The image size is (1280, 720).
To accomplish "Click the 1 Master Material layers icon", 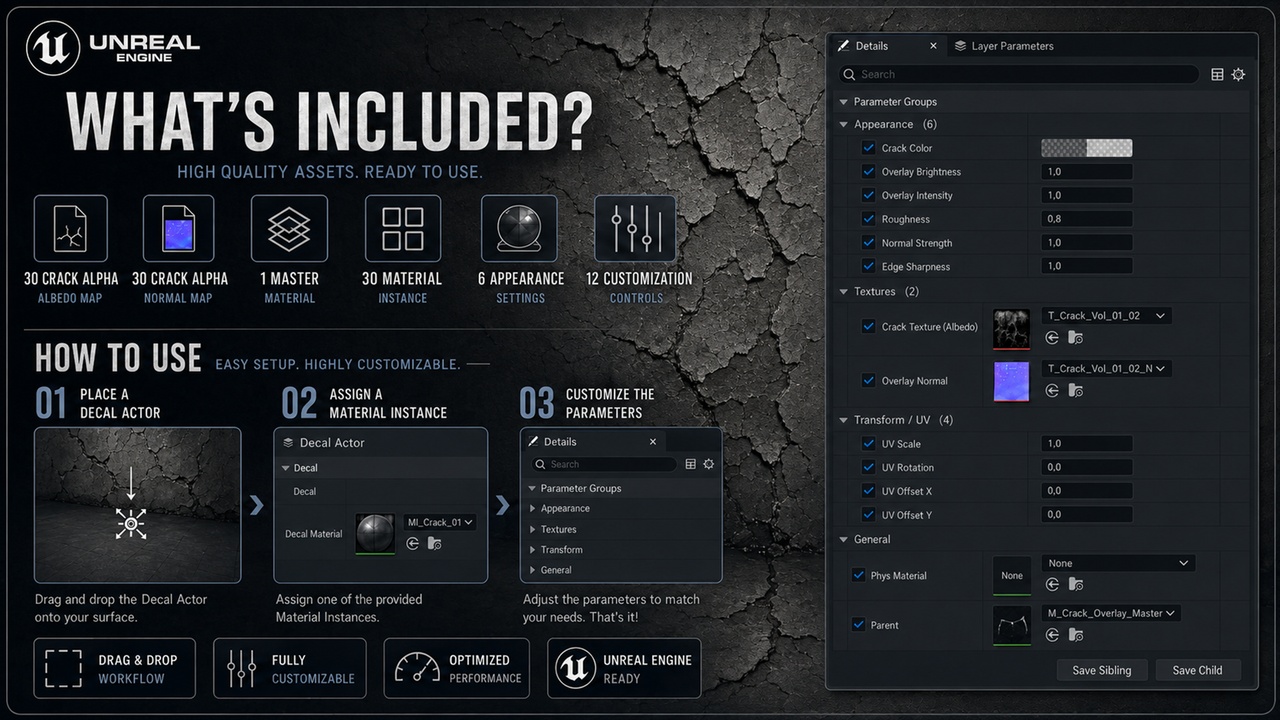I will point(289,229).
